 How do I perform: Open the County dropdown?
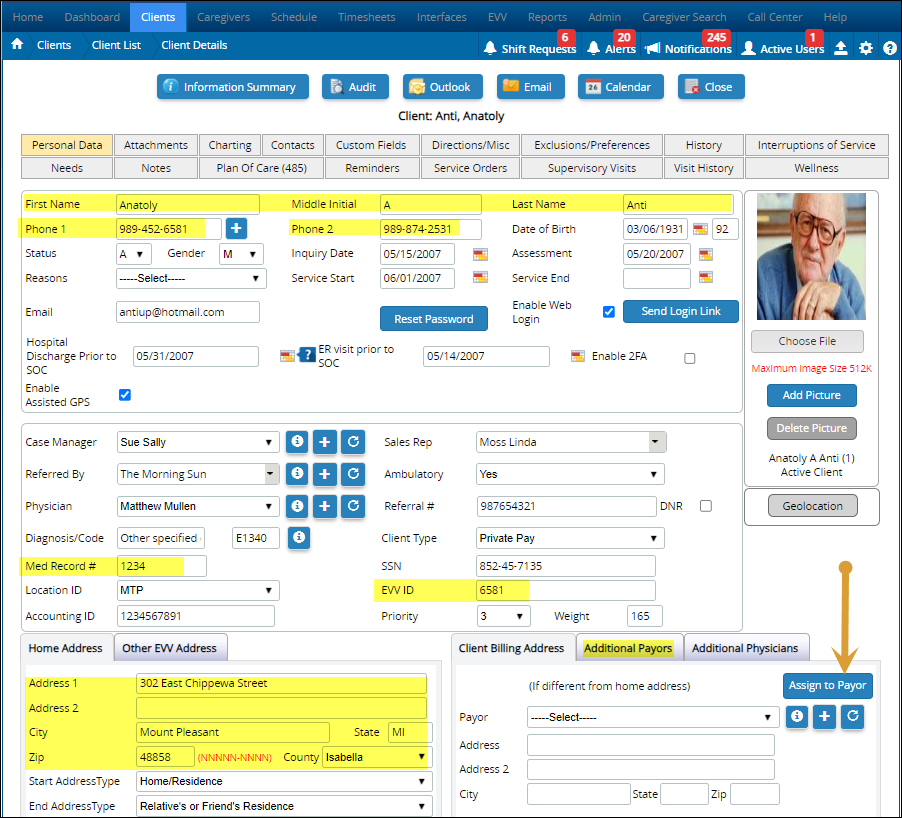(x=377, y=757)
